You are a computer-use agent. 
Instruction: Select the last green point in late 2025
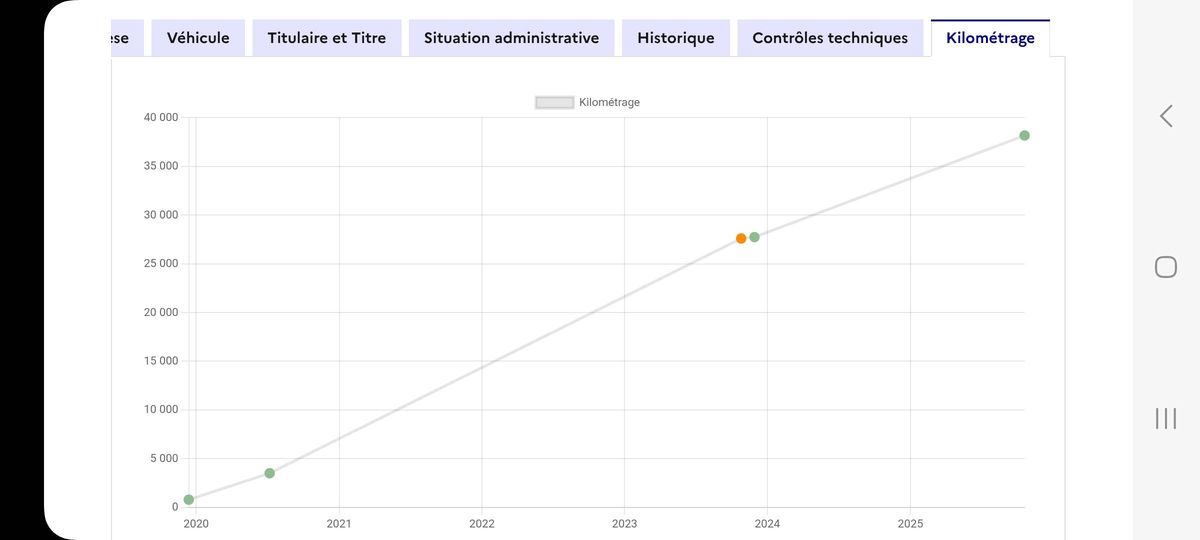point(1024,135)
